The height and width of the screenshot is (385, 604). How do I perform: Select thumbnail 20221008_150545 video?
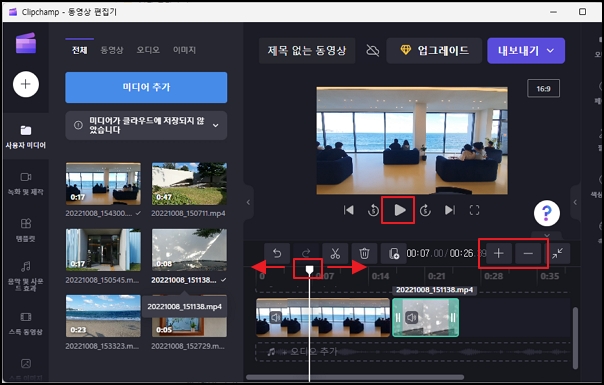click(x=103, y=250)
